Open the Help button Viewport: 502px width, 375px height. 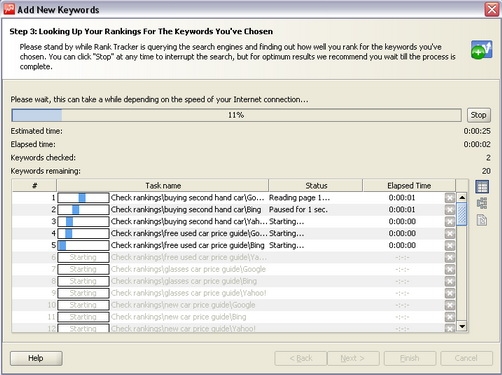click(36, 358)
